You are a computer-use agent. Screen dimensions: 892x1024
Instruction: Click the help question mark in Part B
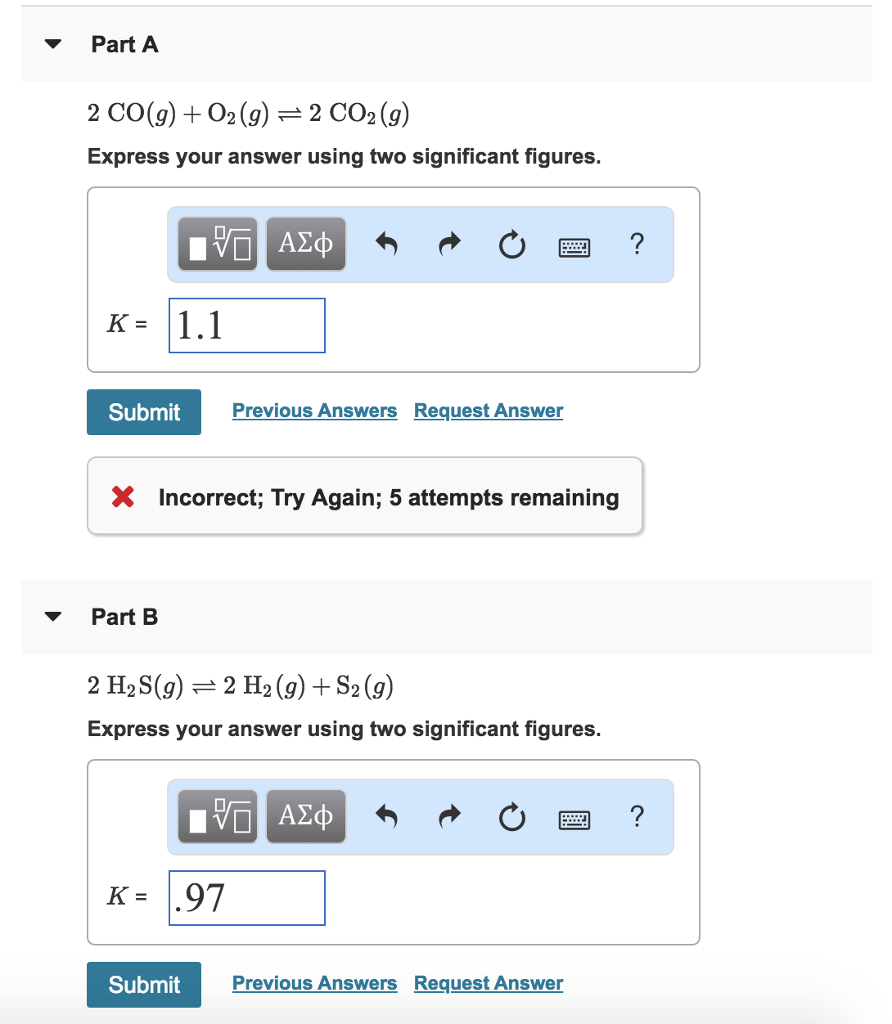(x=637, y=816)
